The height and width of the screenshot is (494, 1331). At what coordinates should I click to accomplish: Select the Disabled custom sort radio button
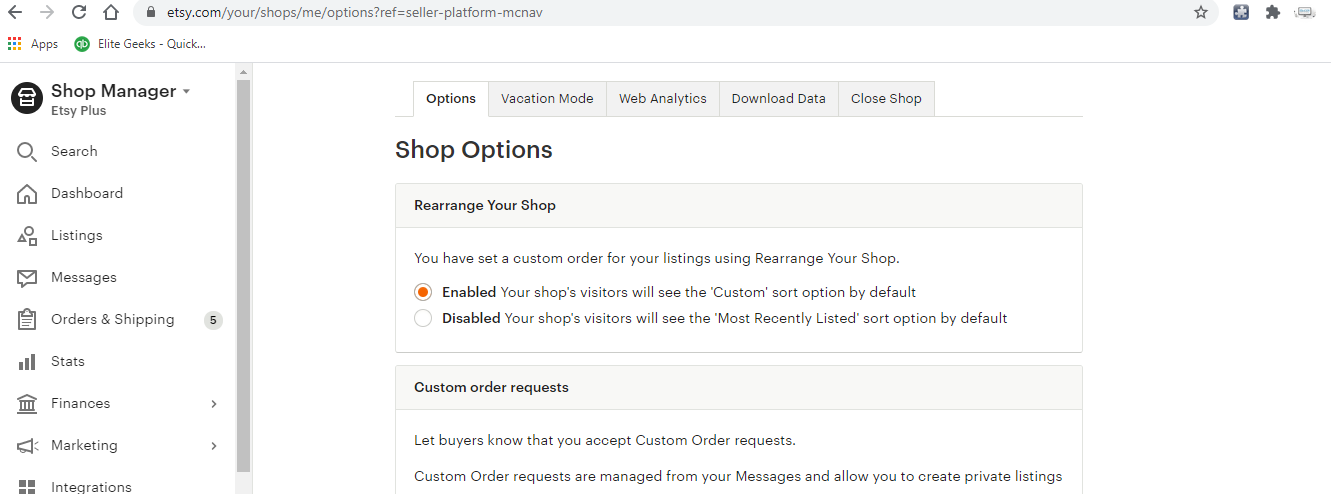(x=423, y=318)
